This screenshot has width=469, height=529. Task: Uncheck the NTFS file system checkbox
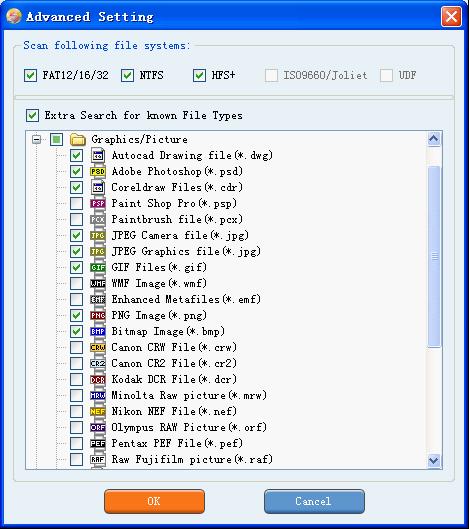127,75
